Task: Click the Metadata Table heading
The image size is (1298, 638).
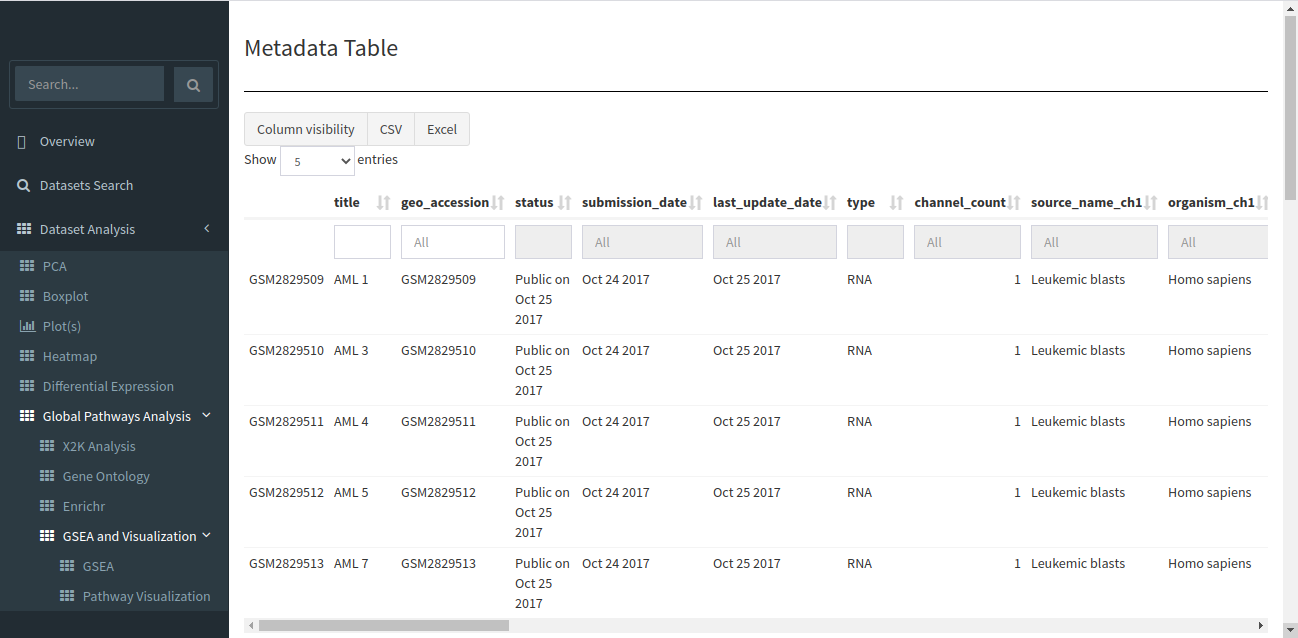Action: tap(321, 48)
